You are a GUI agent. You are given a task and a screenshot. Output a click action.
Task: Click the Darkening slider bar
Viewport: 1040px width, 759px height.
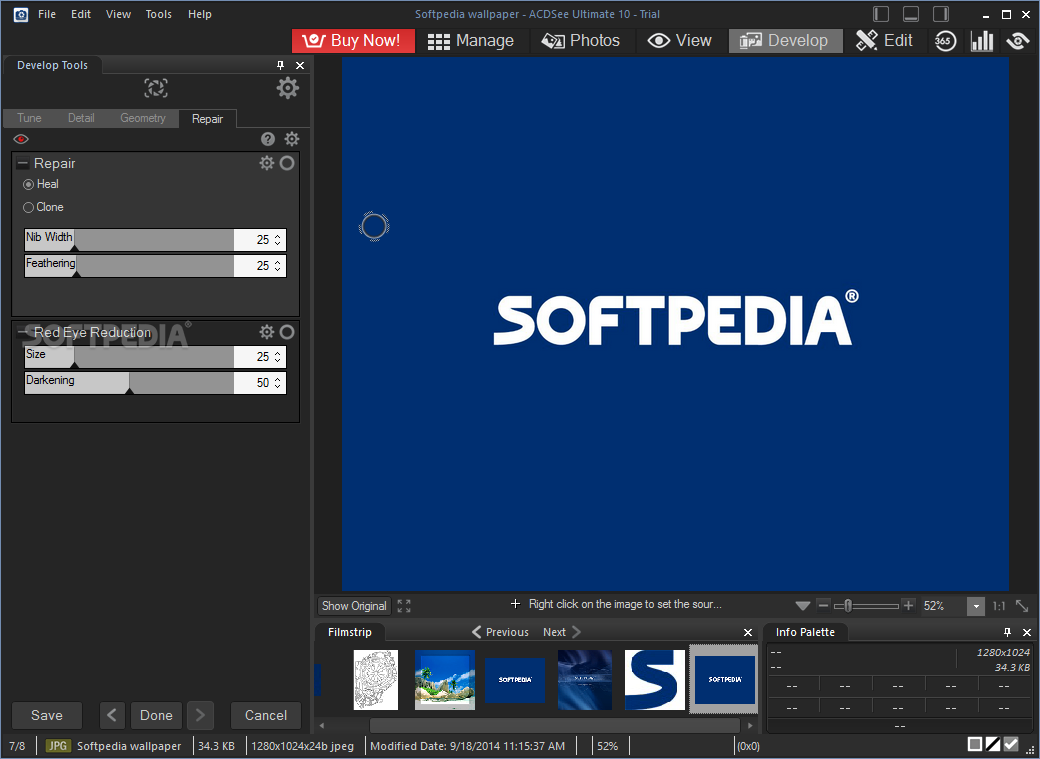[x=129, y=383]
